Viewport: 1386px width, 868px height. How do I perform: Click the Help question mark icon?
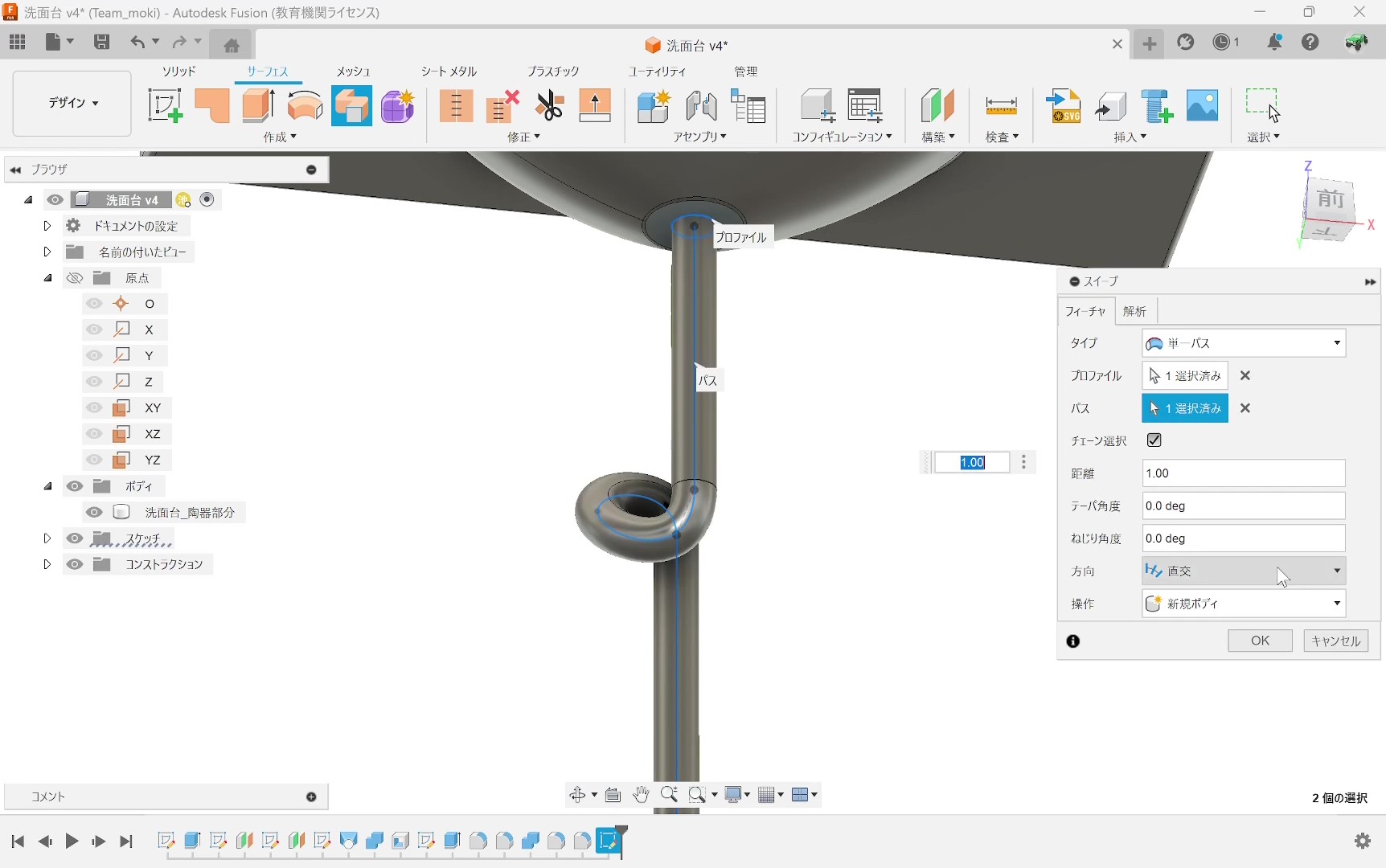pyautogui.click(x=1310, y=43)
